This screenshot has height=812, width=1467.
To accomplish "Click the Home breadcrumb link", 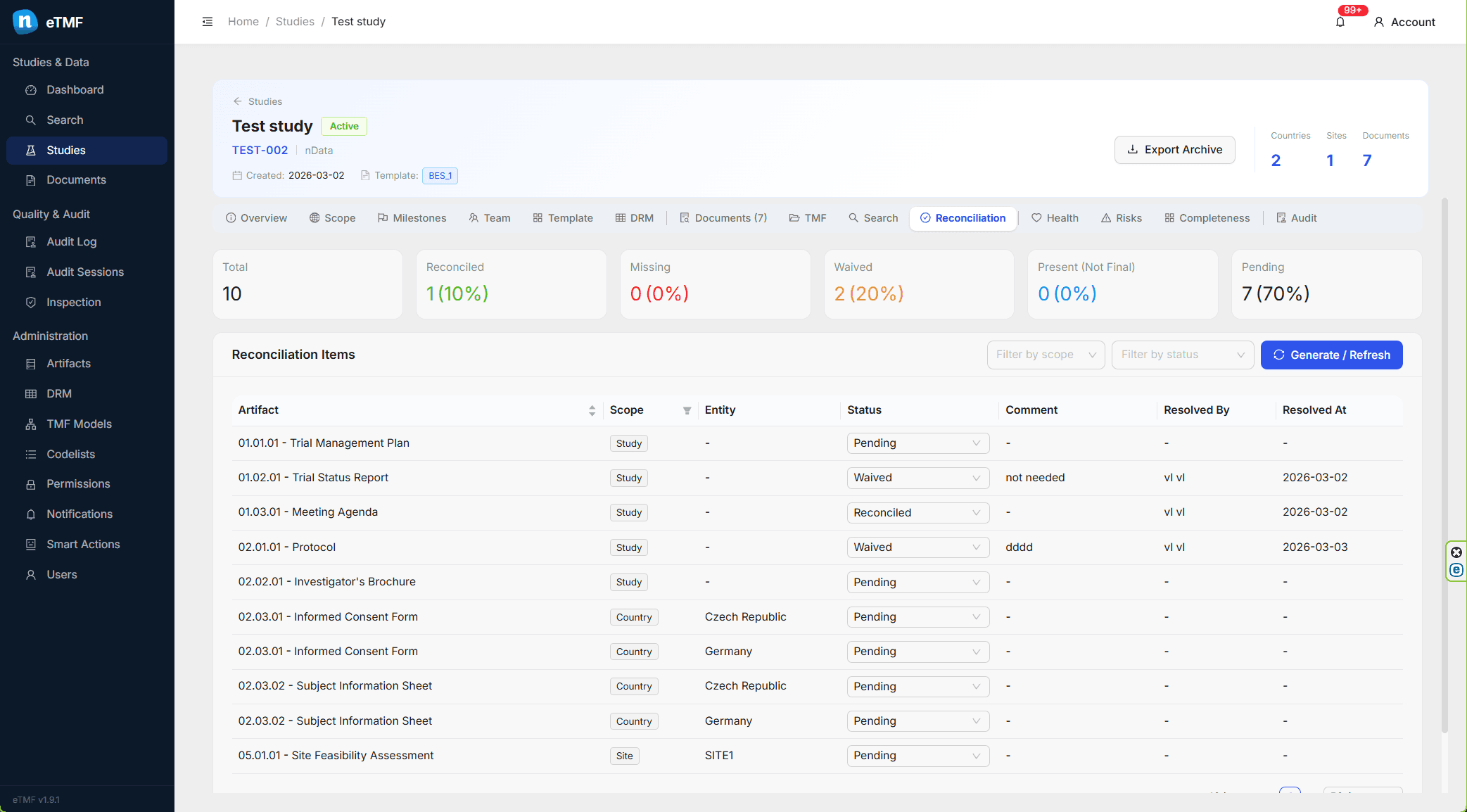I will click(243, 22).
